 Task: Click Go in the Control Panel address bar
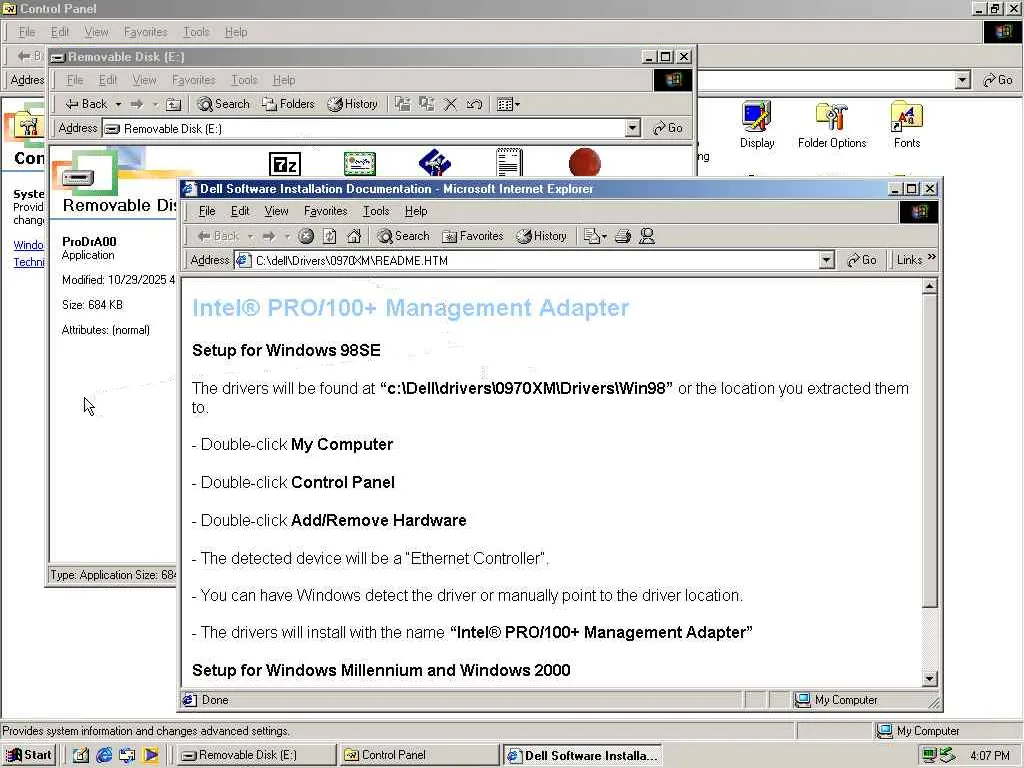click(998, 80)
